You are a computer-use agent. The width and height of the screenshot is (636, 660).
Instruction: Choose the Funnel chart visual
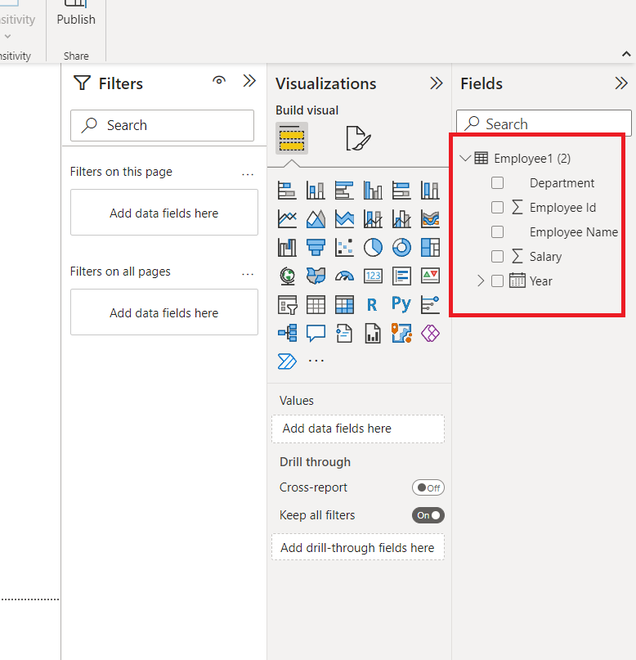click(316, 248)
